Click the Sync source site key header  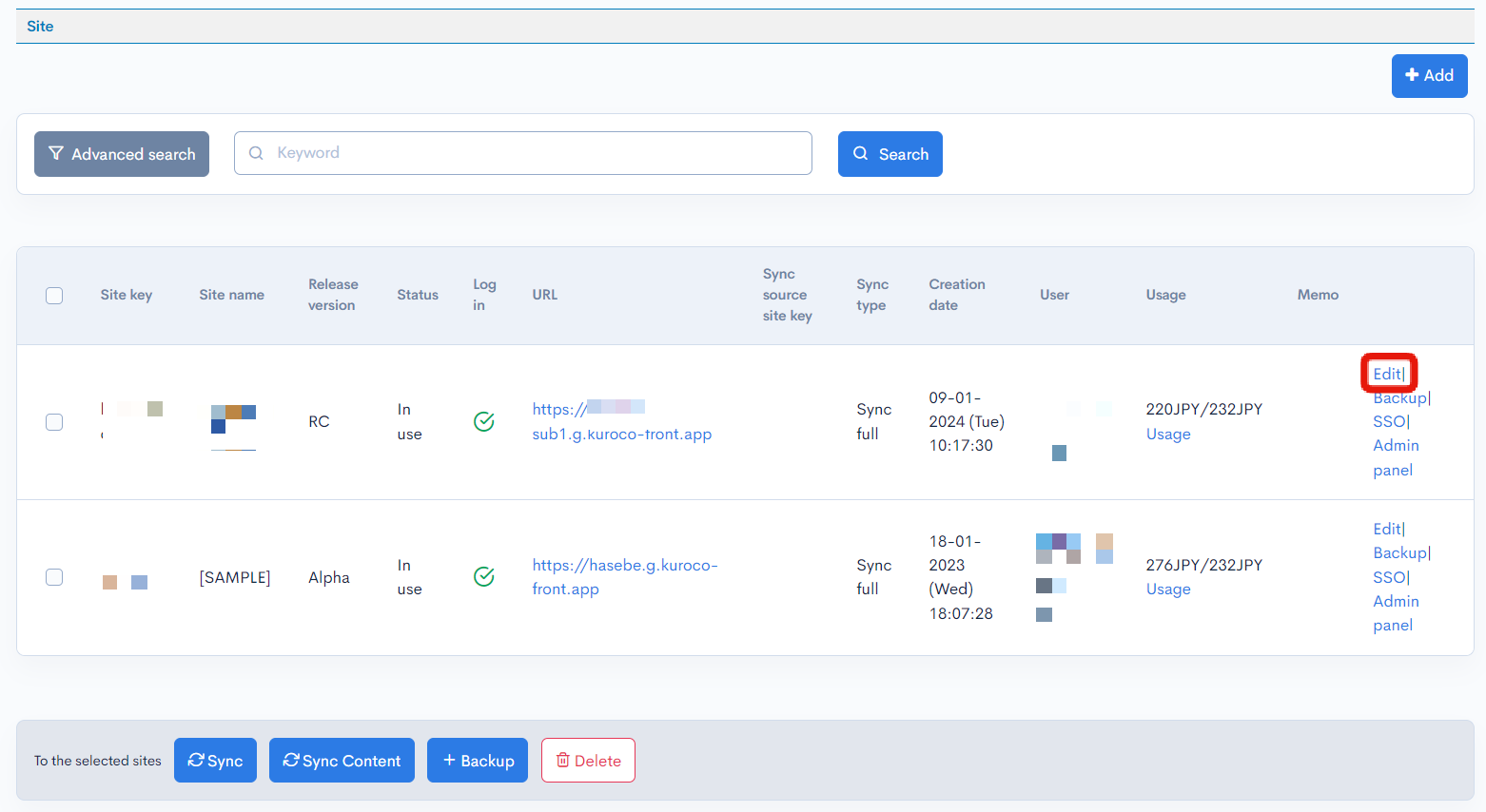click(x=787, y=295)
